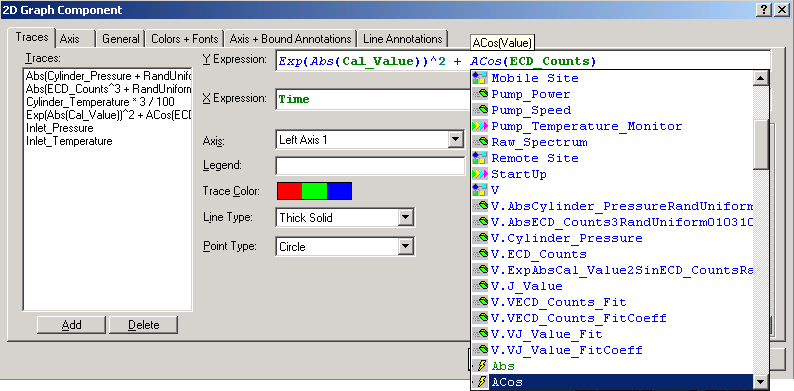Select the Cylinder_Temperature * 3 / 100 trace

pos(107,102)
